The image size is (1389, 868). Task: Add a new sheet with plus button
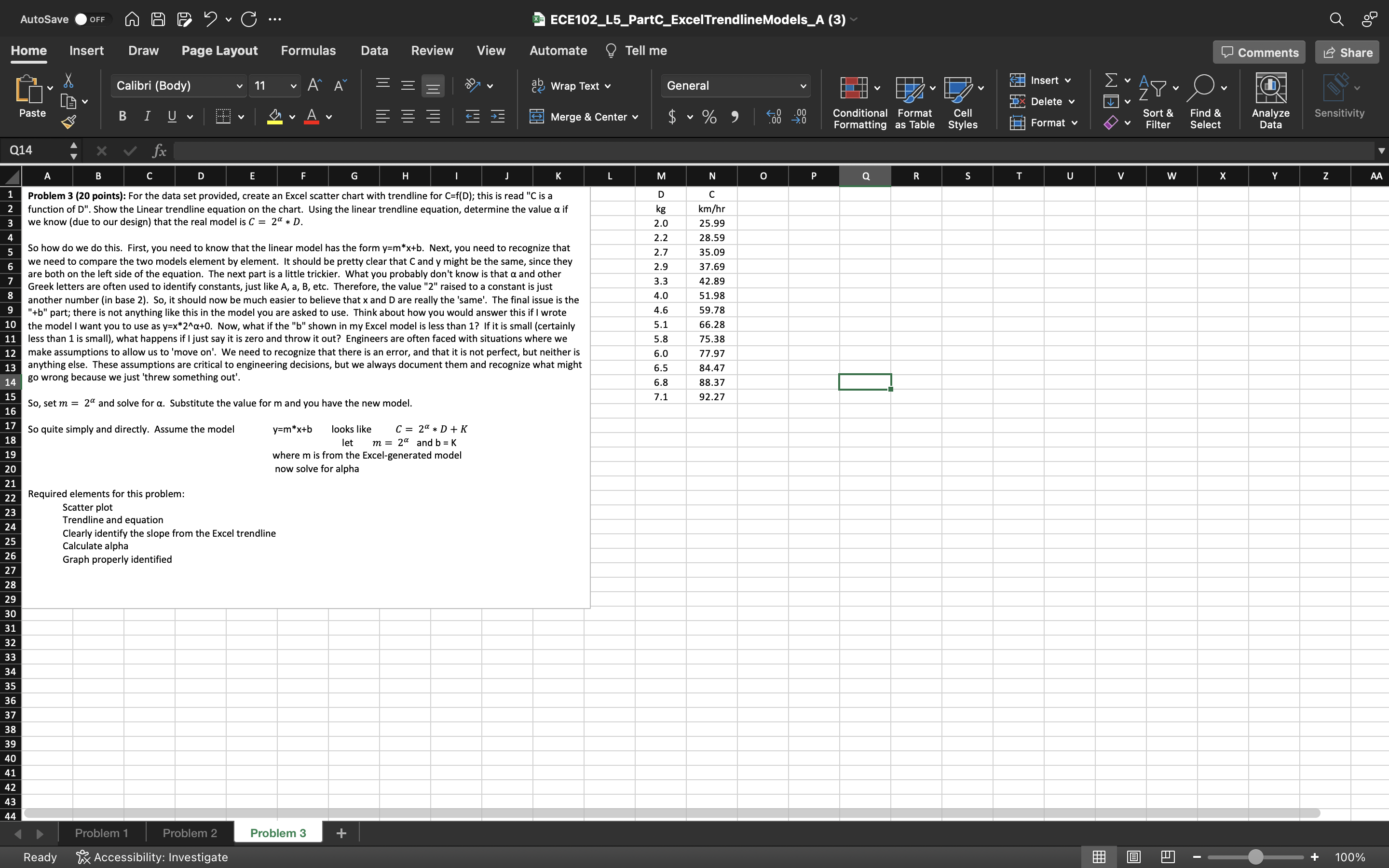click(x=341, y=832)
